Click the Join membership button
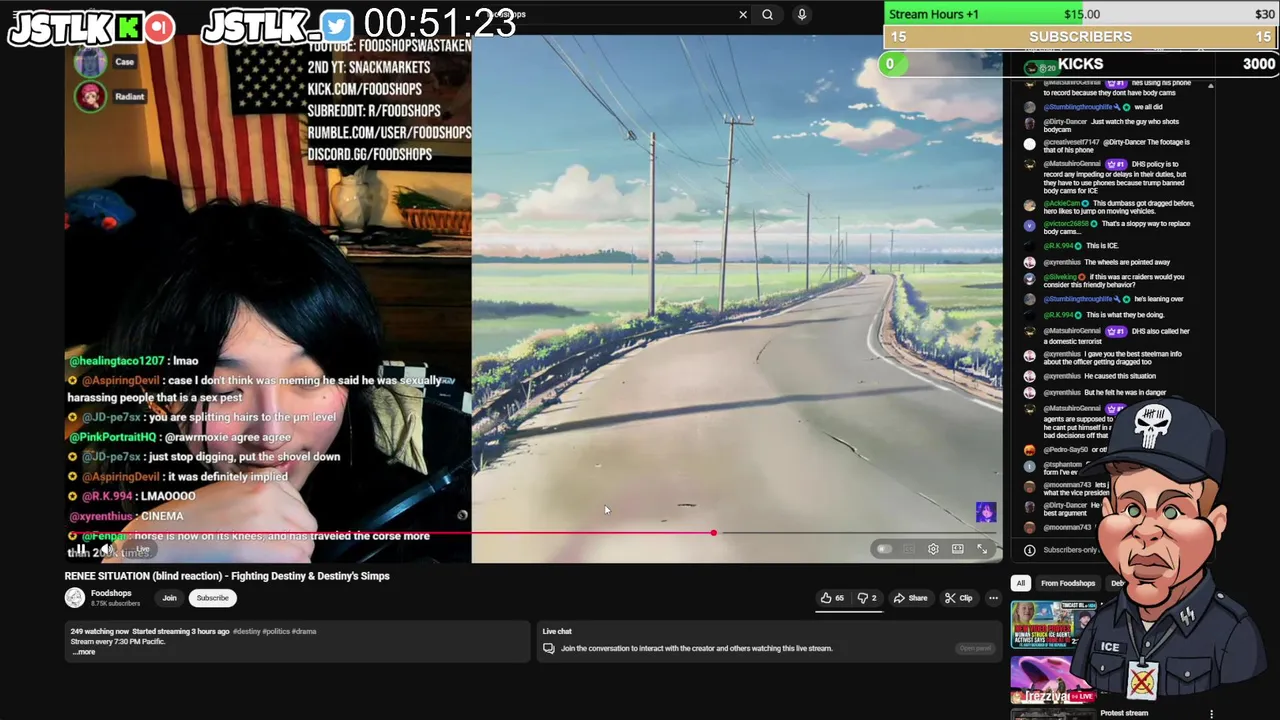The width and height of the screenshot is (1280, 720). coord(169,598)
